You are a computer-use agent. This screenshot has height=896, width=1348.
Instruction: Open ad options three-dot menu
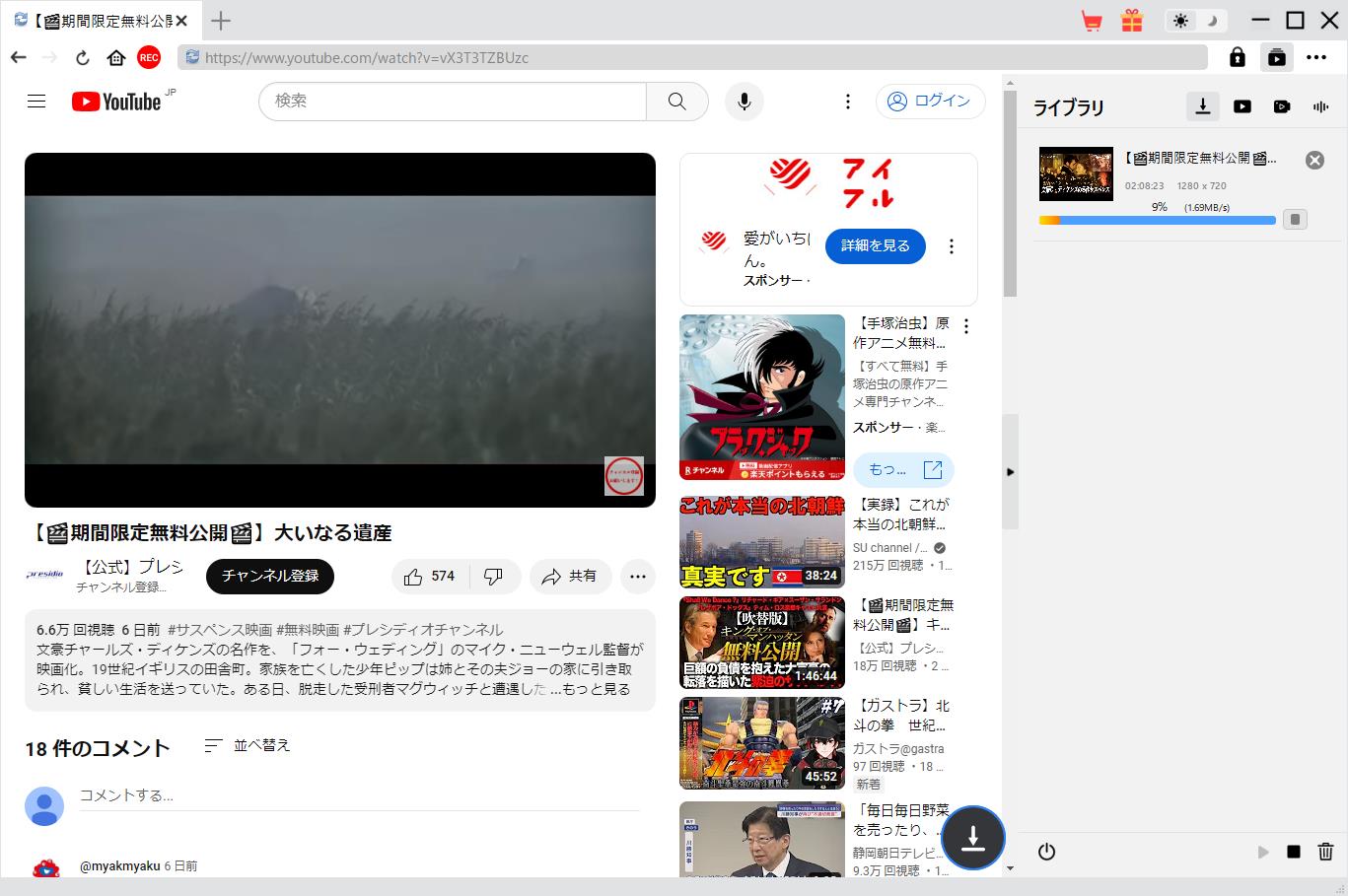pos(951,246)
